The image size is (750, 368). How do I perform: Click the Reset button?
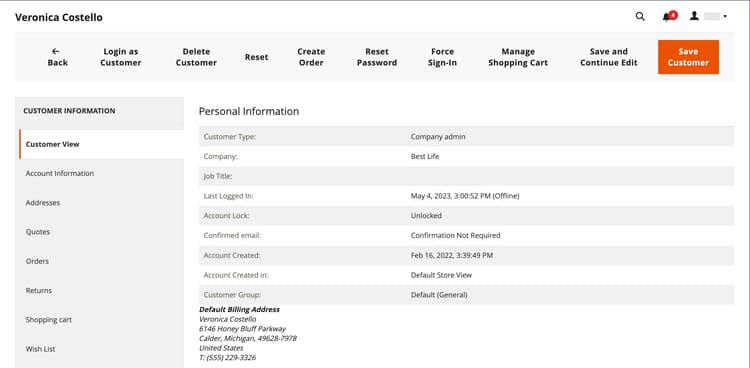coord(257,57)
